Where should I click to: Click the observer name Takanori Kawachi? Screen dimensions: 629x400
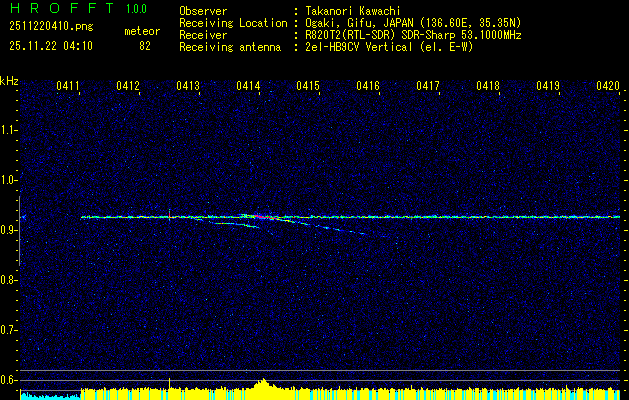pyautogui.click(x=353, y=11)
